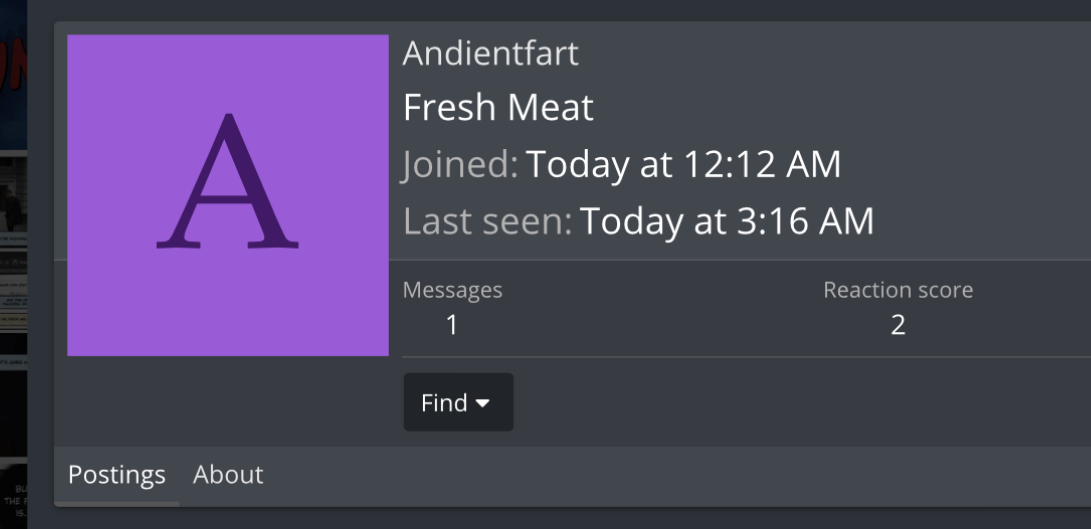This screenshot has height=529, width=1091.
Task: Switch to the Postings tab
Action: coord(116,474)
